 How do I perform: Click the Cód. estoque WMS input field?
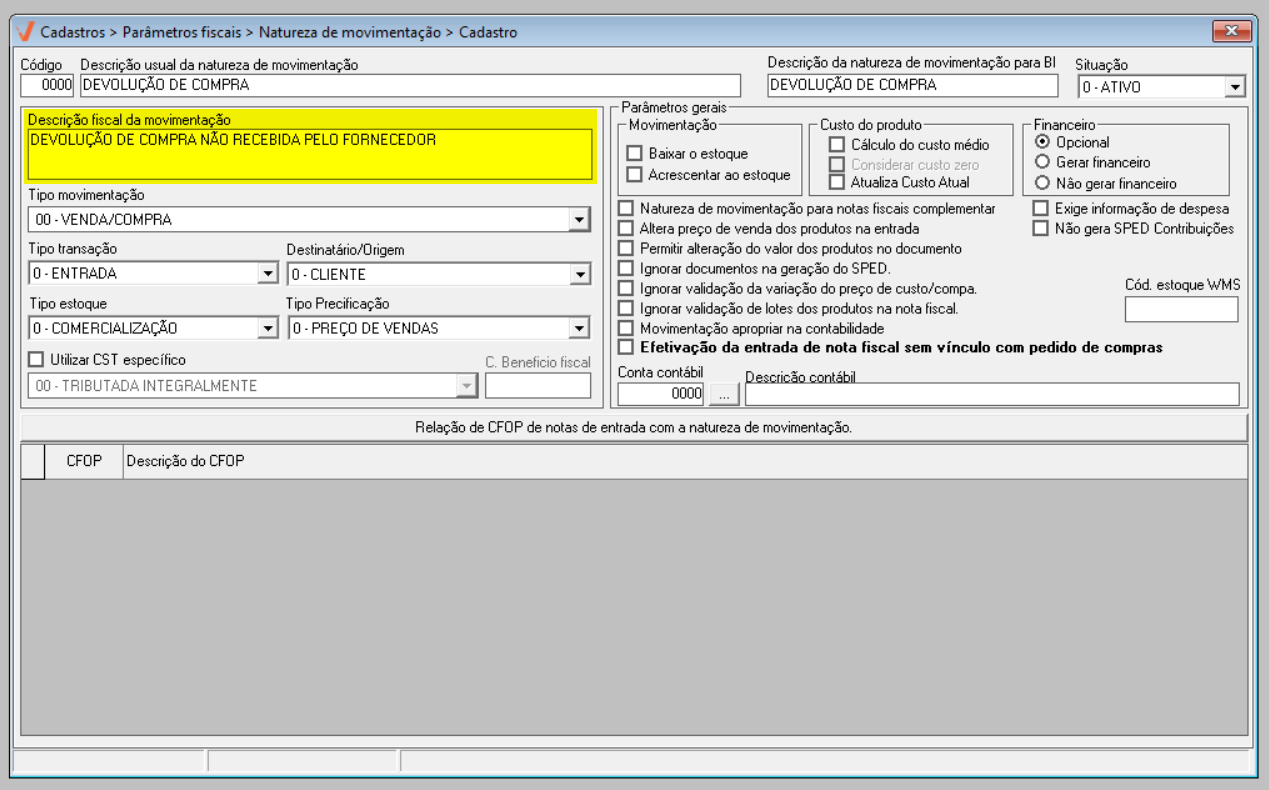coord(1181,310)
